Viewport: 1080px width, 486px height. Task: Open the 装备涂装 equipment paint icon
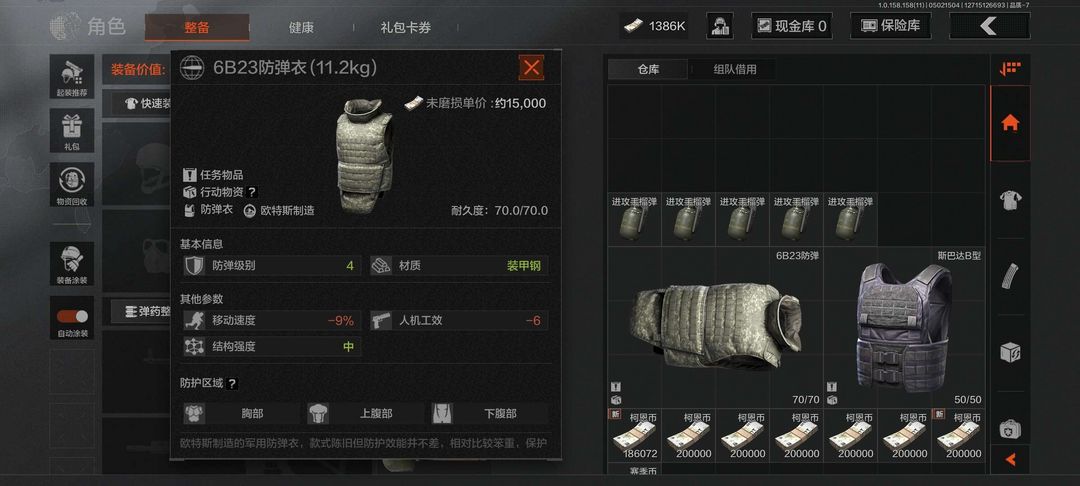72,264
